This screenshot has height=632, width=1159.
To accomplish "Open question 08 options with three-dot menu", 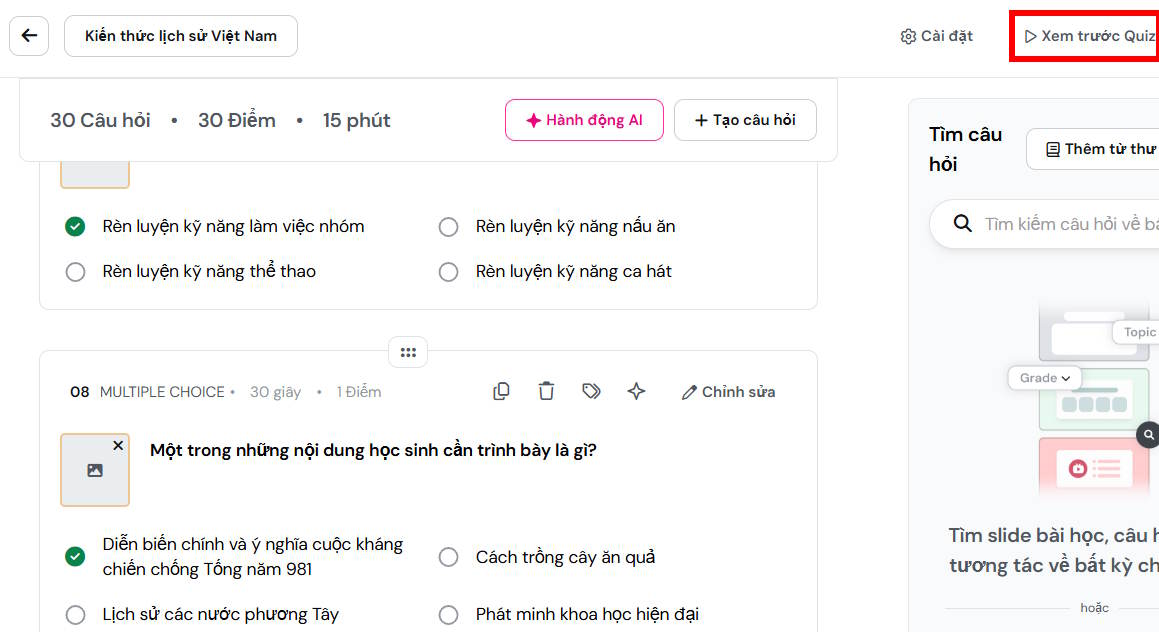I will click(x=408, y=352).
